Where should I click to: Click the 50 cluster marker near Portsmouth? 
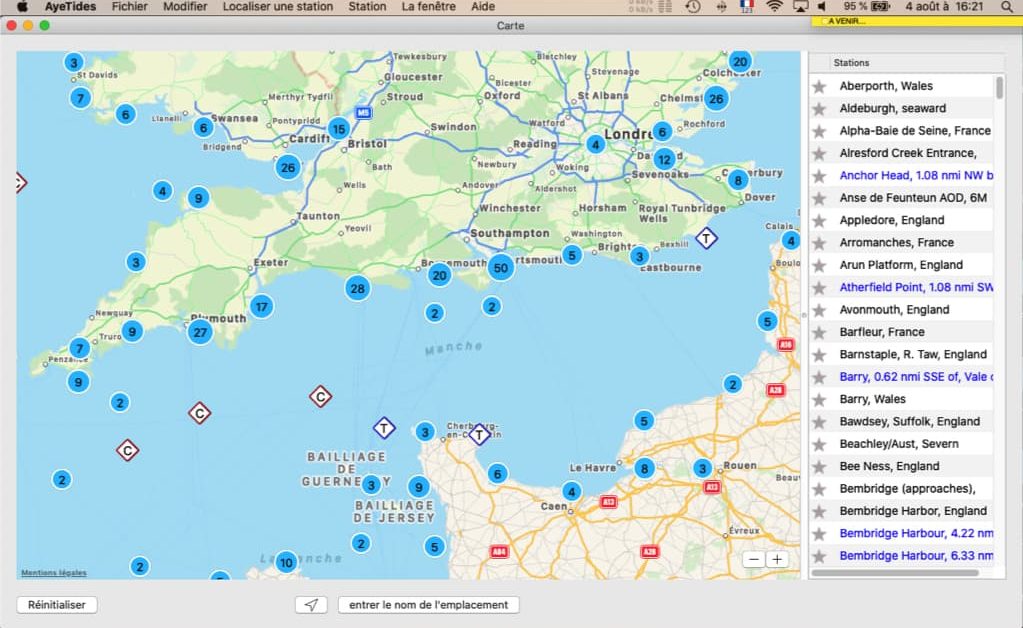coord(500,267)
